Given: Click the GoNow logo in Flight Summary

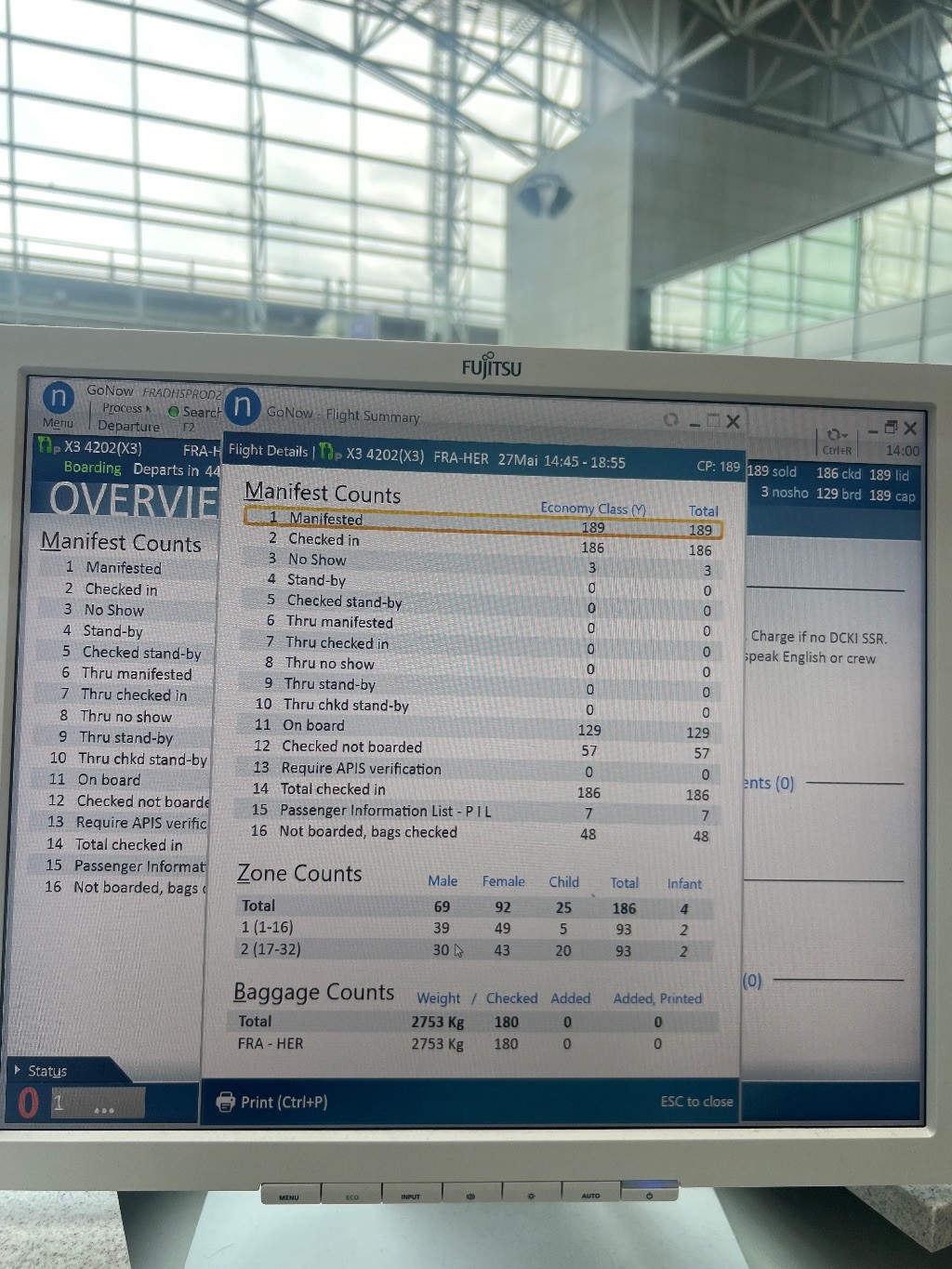Looking at the screenshot, I should click(243, 406).
